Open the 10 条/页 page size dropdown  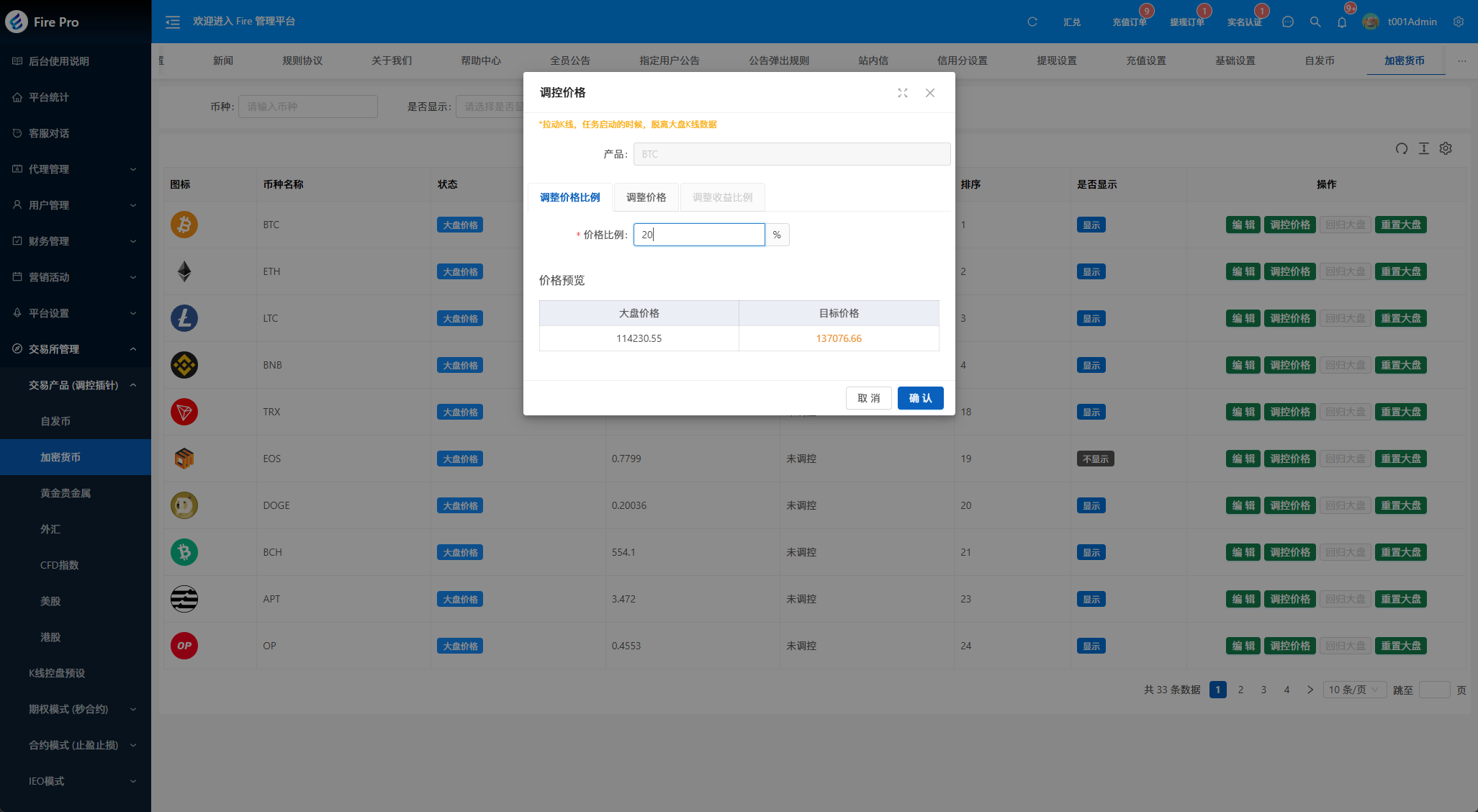coord(1354,690)
